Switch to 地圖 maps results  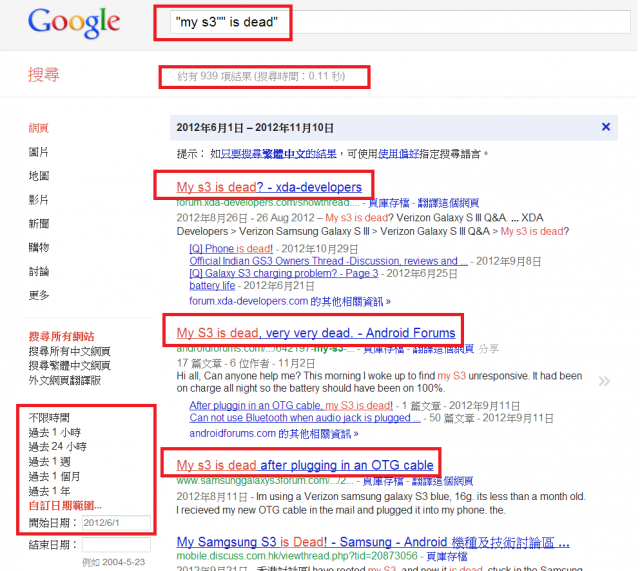(x=38, y=176)
